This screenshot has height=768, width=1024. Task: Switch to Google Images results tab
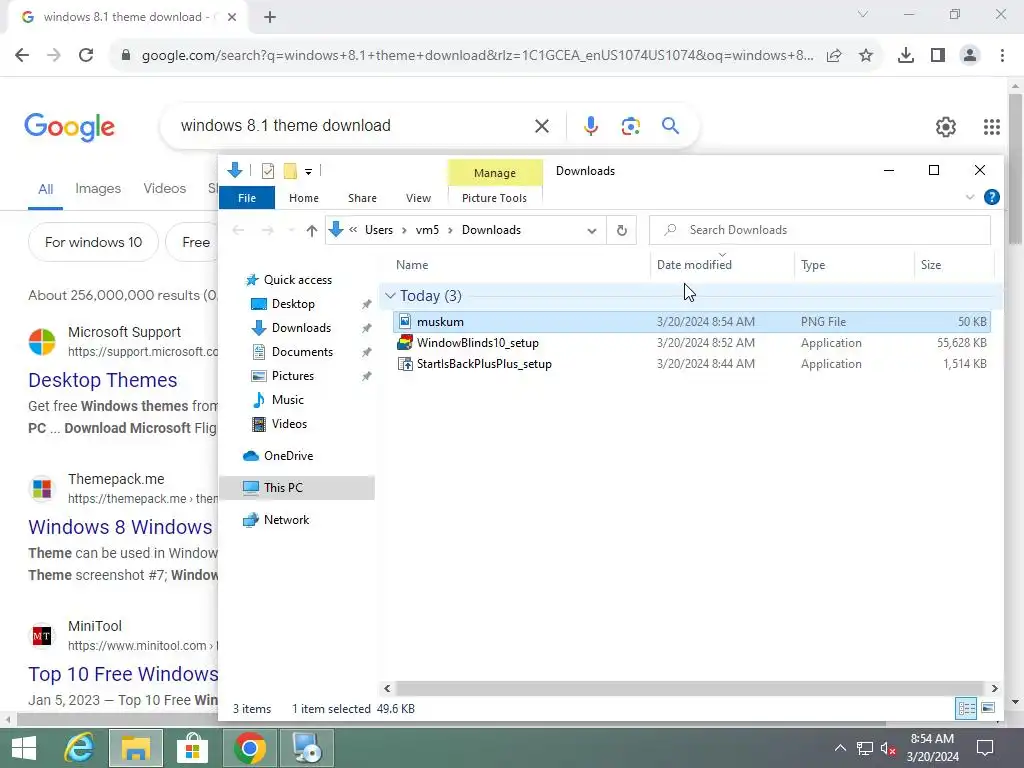[98, 189]
